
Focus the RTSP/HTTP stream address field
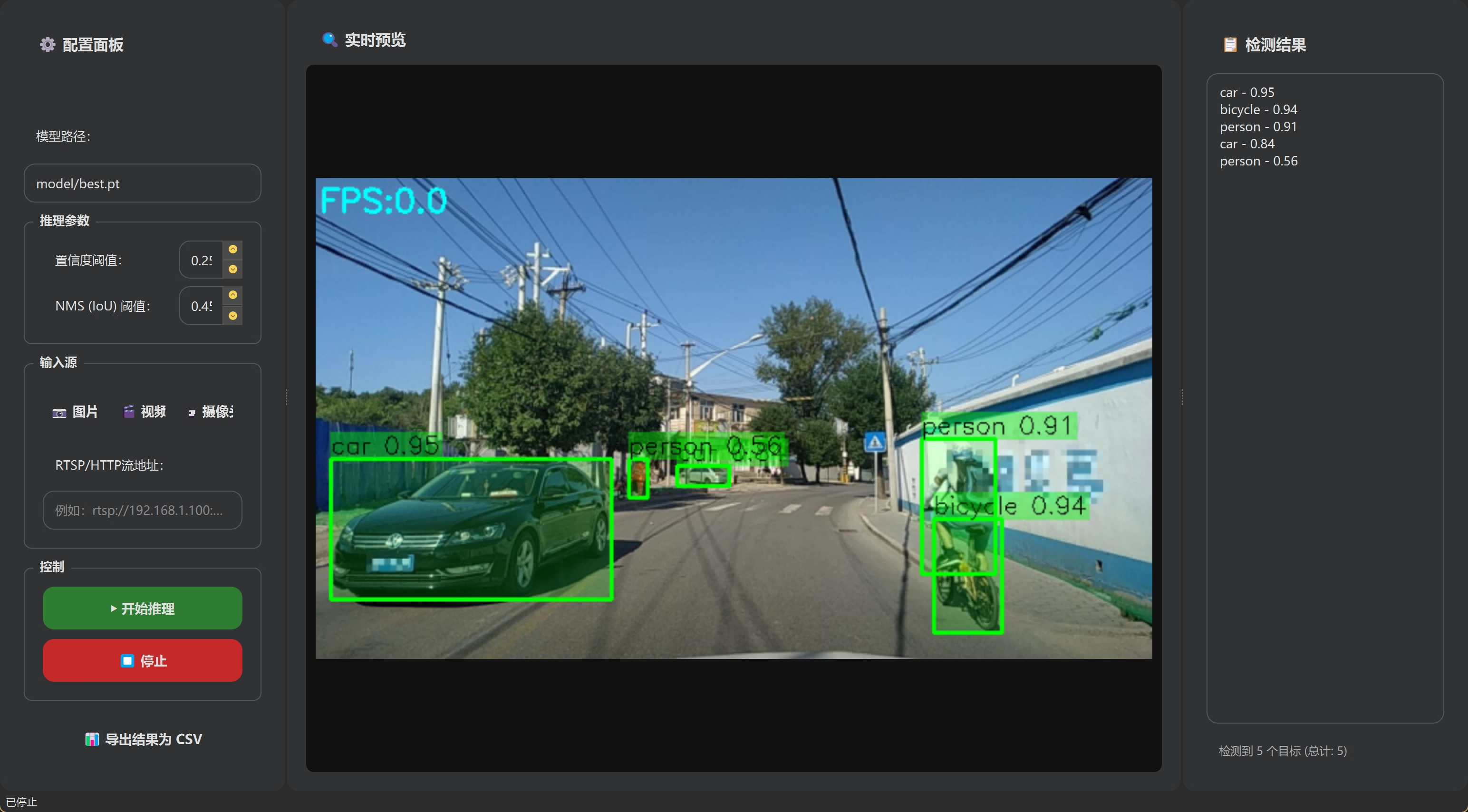tap(143, 510)
